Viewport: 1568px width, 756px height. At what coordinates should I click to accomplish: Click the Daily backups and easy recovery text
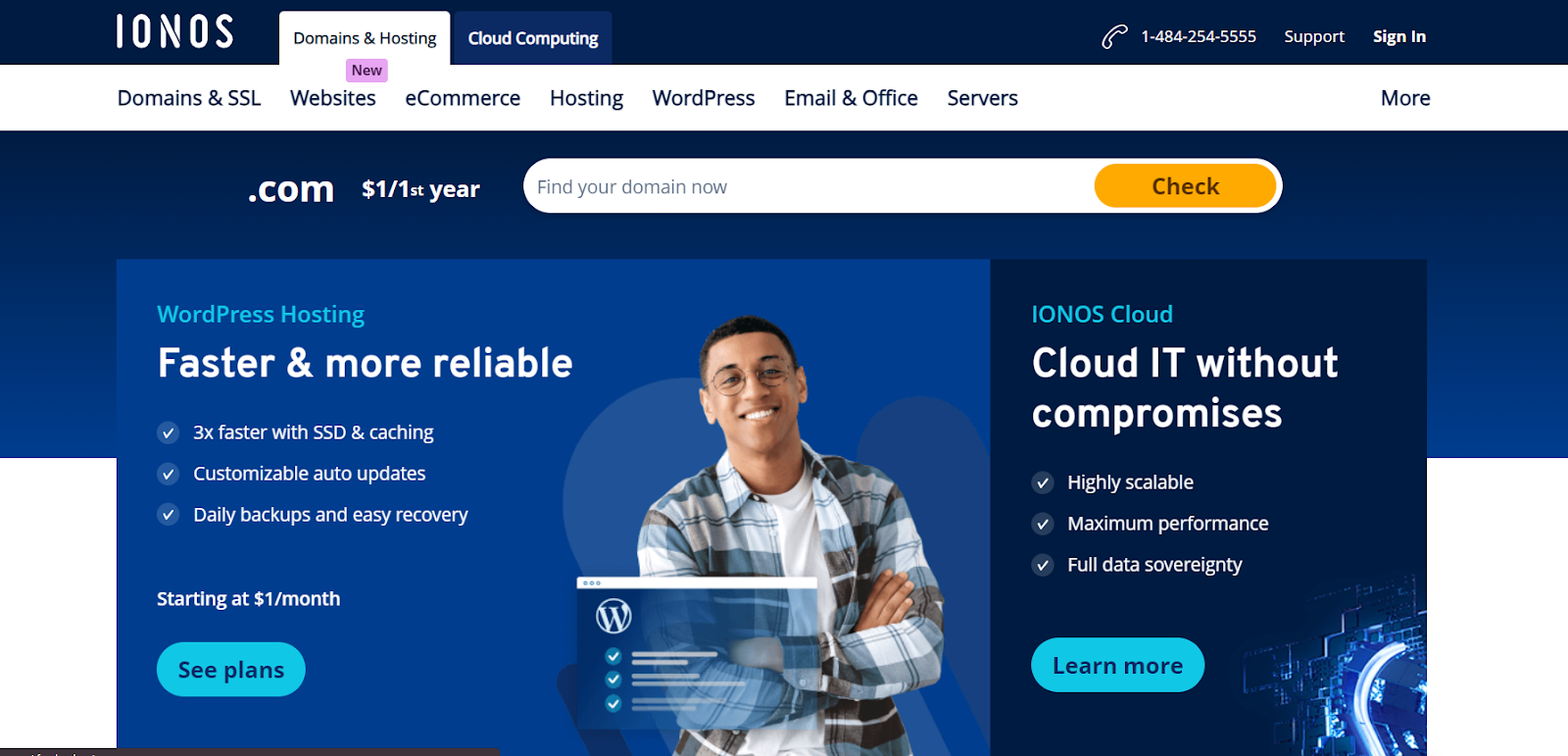click(330, 515)
